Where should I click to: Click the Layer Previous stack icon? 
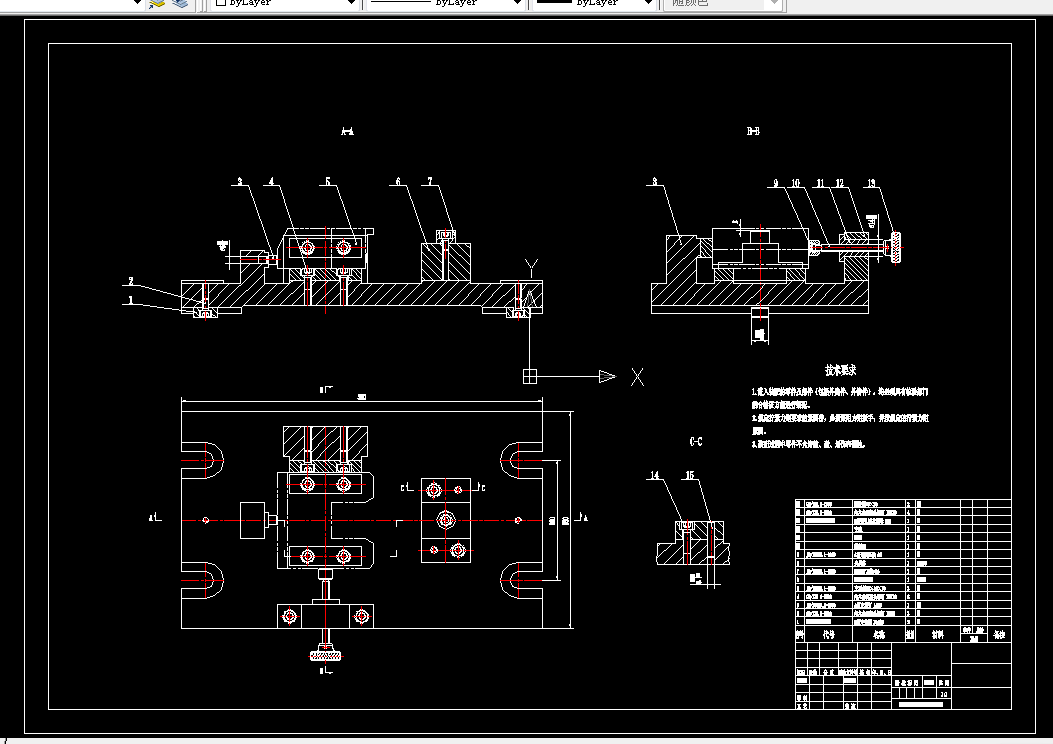click(x=179, y=3)
